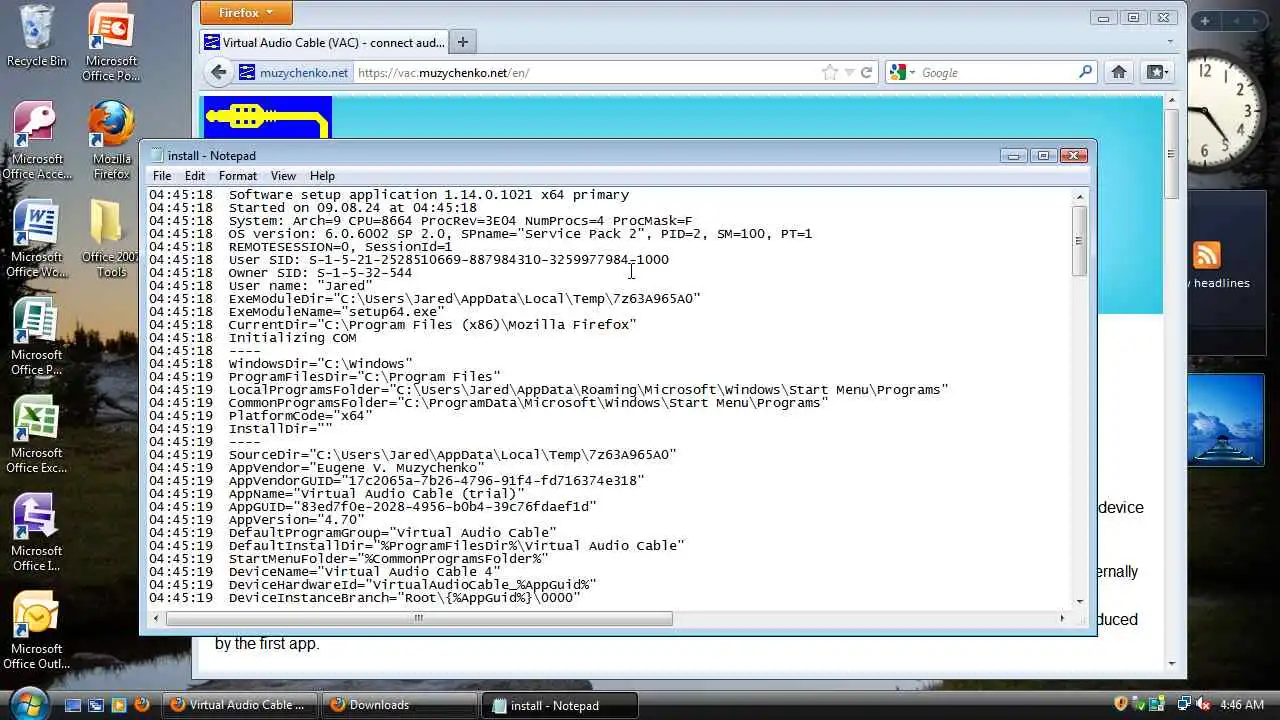Click Switch between windows quick launch icon
The width and height of the screenshot is (1280, 720).
point(96,705)
